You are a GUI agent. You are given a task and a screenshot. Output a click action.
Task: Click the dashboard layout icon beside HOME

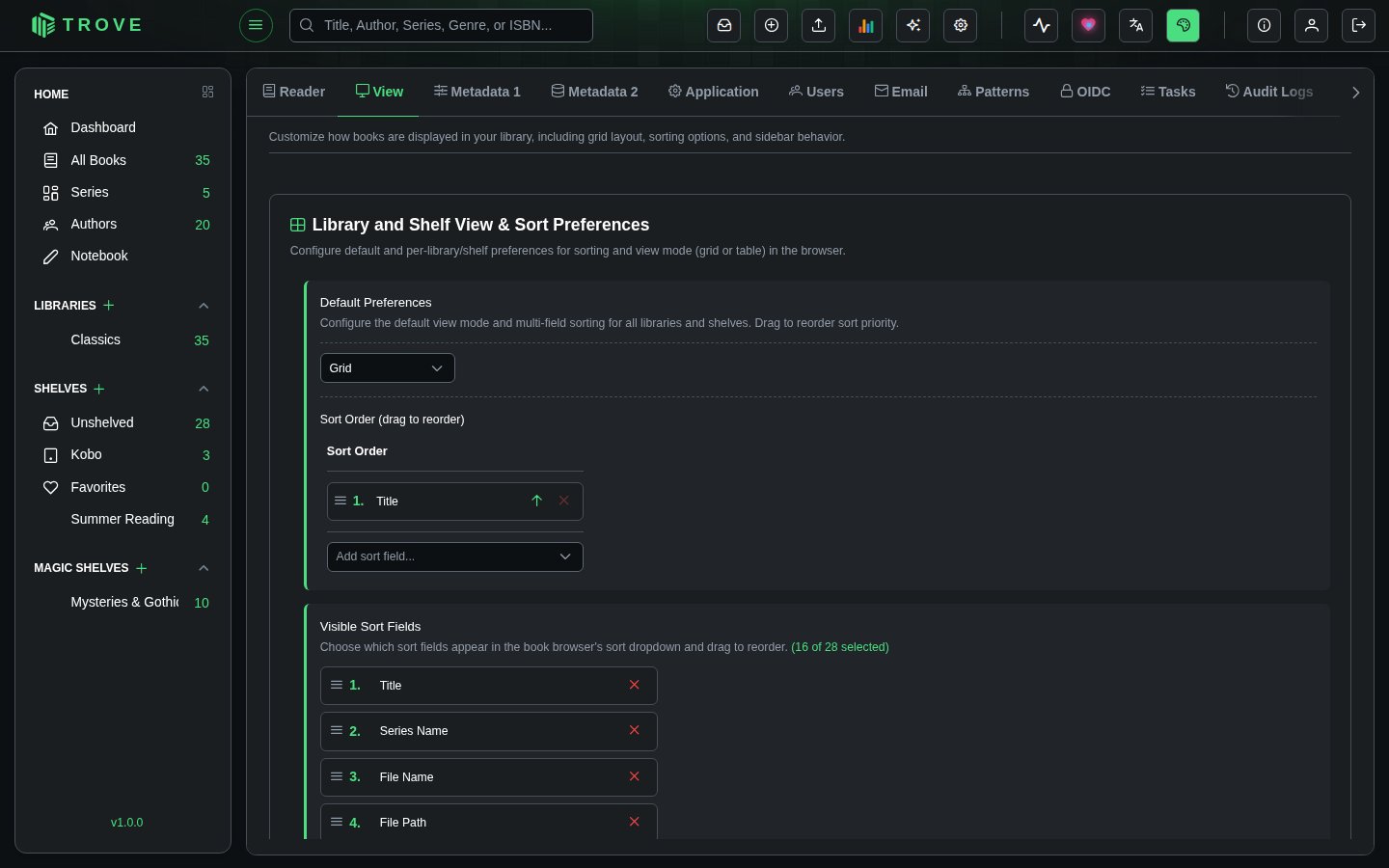click(207, 92)
